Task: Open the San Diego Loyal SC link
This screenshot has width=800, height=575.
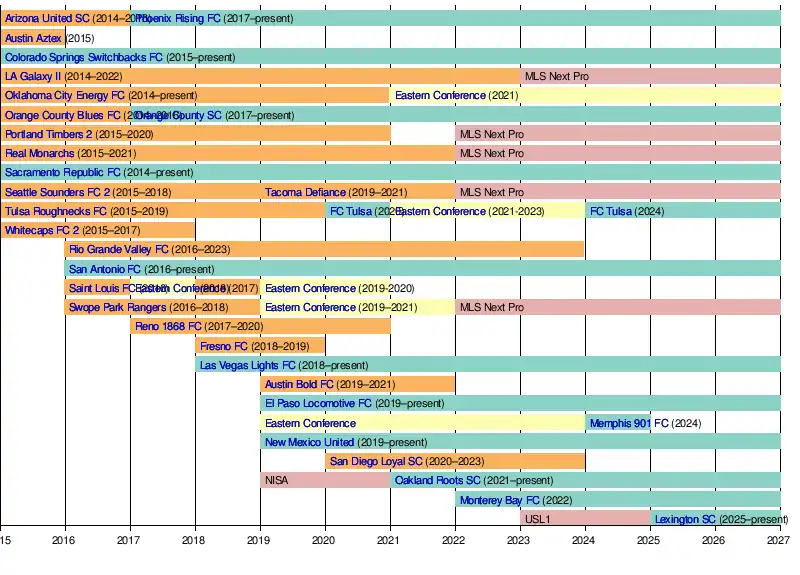Action: 380,461
